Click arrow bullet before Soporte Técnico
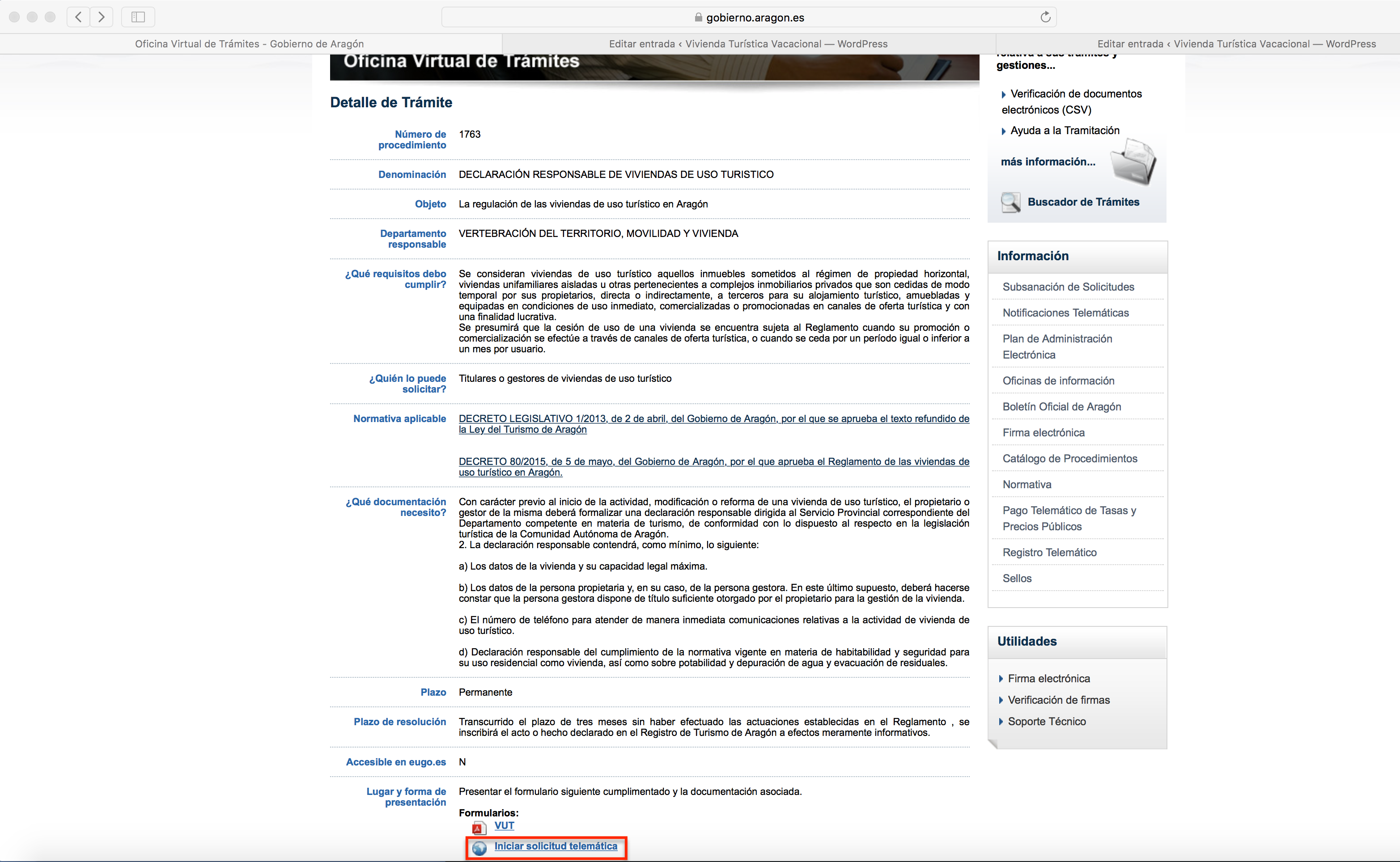This screenshot has width=1400, height=862. (x=1001, y=721)
